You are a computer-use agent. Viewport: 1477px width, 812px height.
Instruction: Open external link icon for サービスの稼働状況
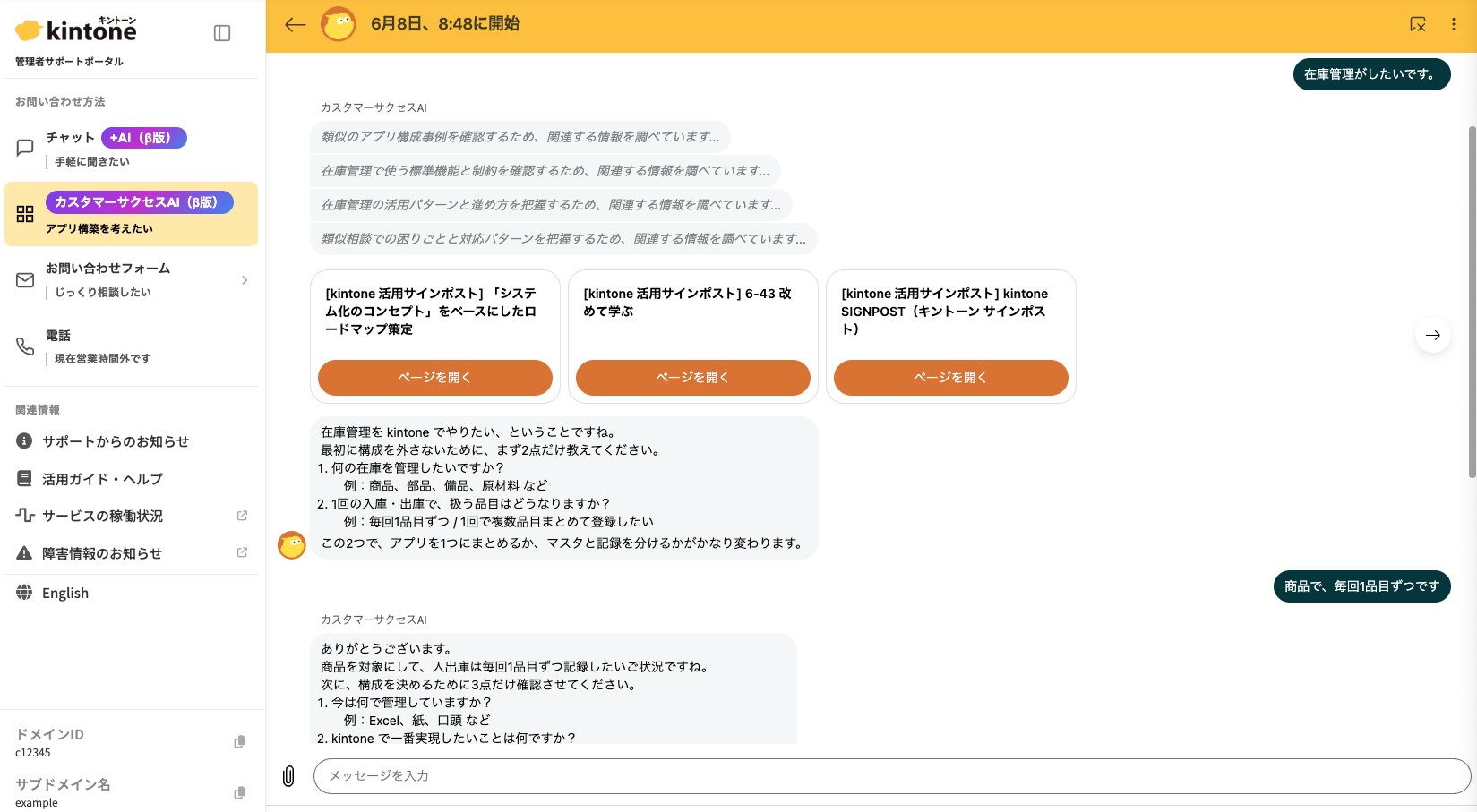[242, 516]
